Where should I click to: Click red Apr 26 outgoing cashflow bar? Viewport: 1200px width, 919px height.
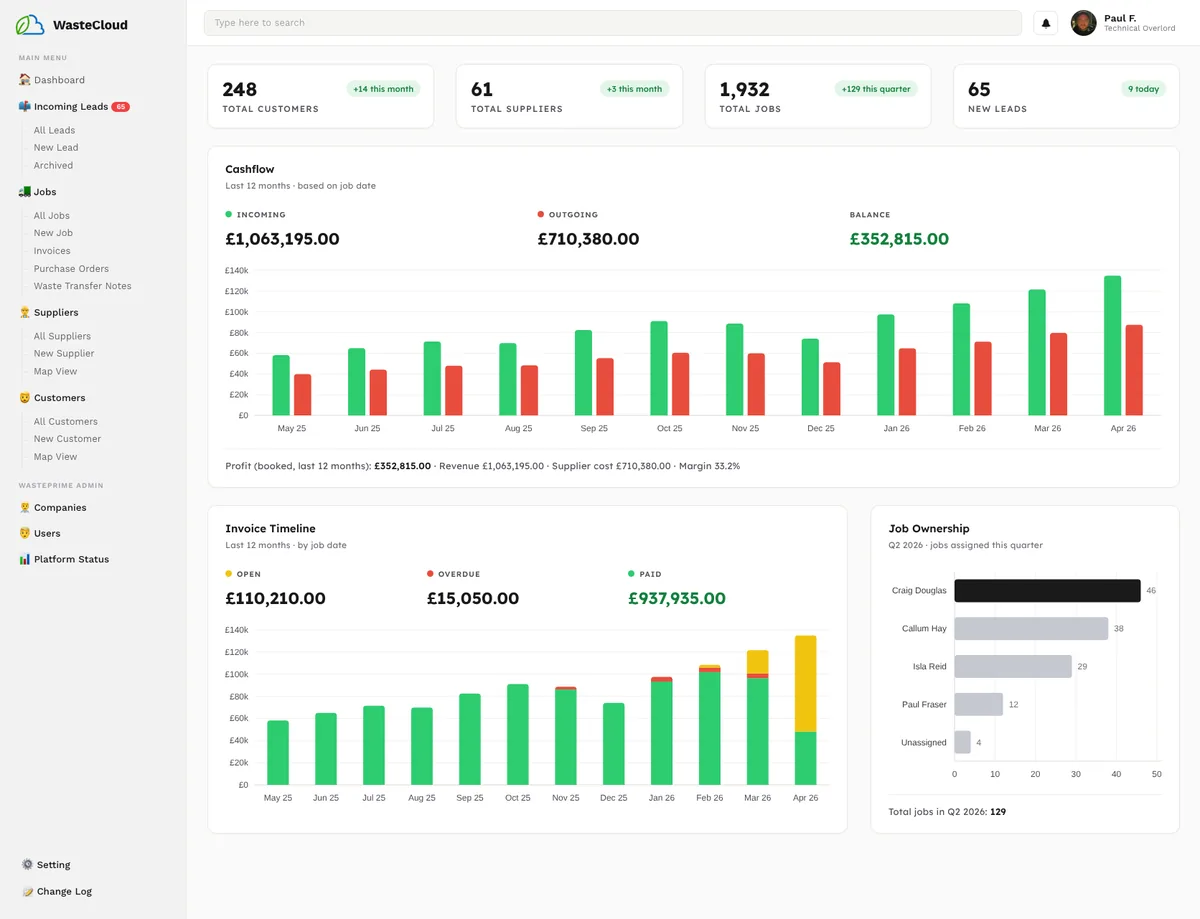coord(1134,370)
